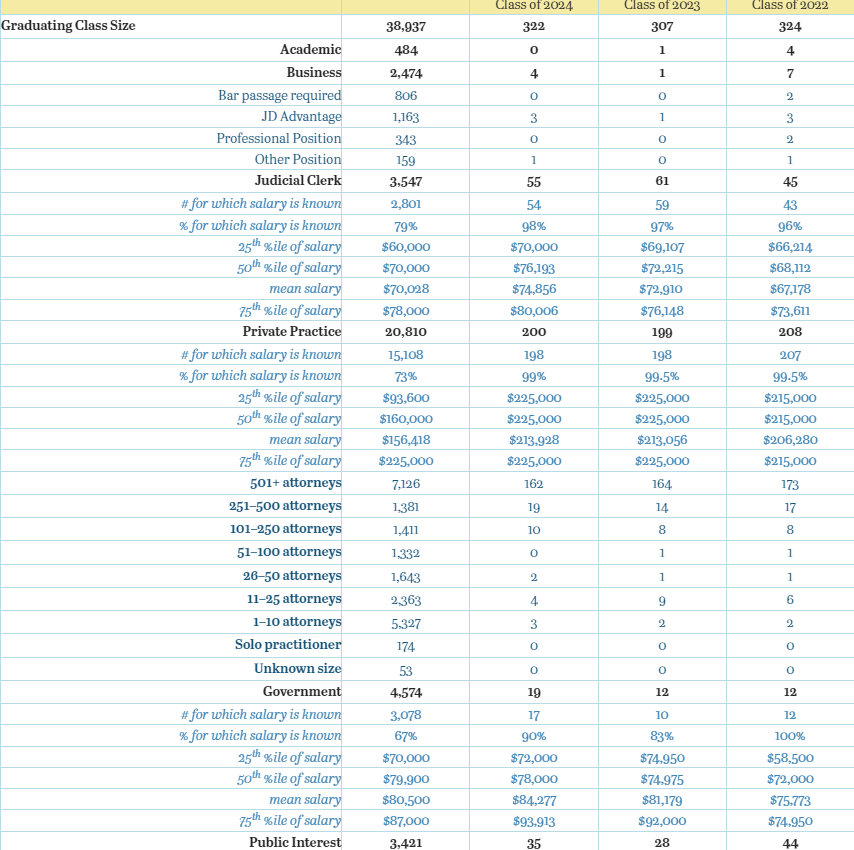Viewport: 854px width, 850px height.
Task: Select the 100% salary-known percentage
Action: (790, 737)
